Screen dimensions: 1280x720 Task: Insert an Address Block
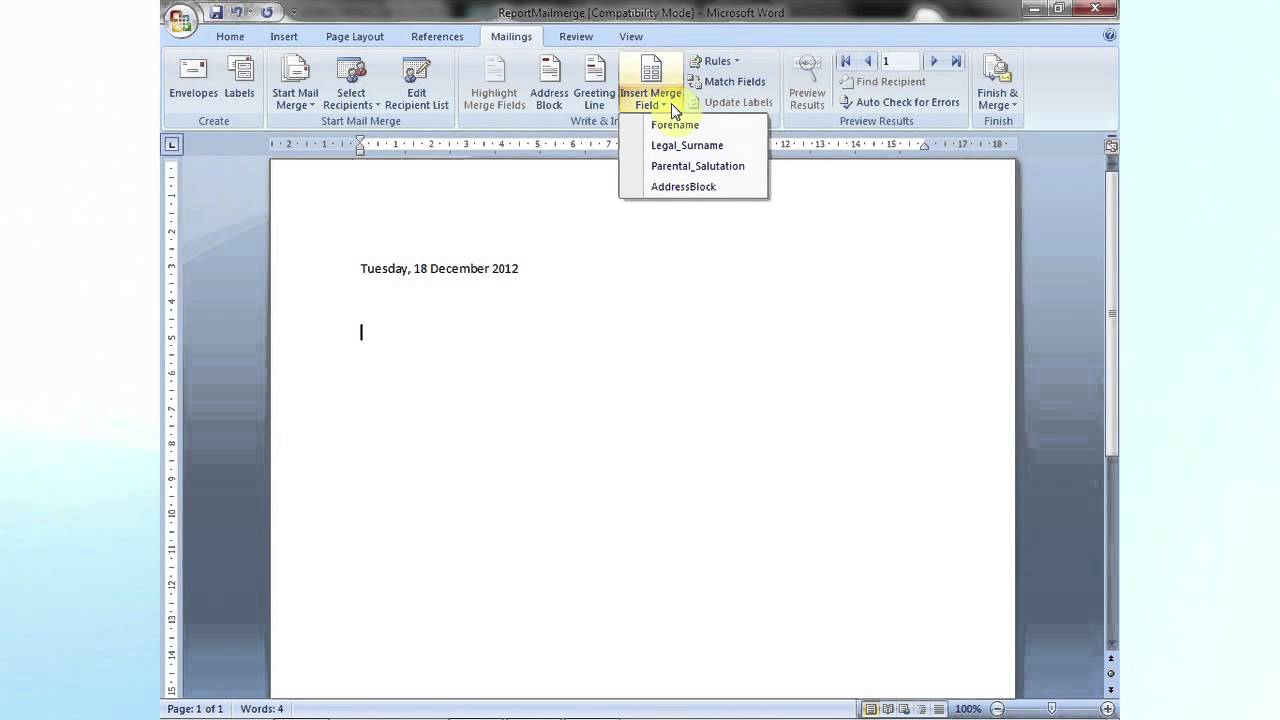[x=549, y=82]
